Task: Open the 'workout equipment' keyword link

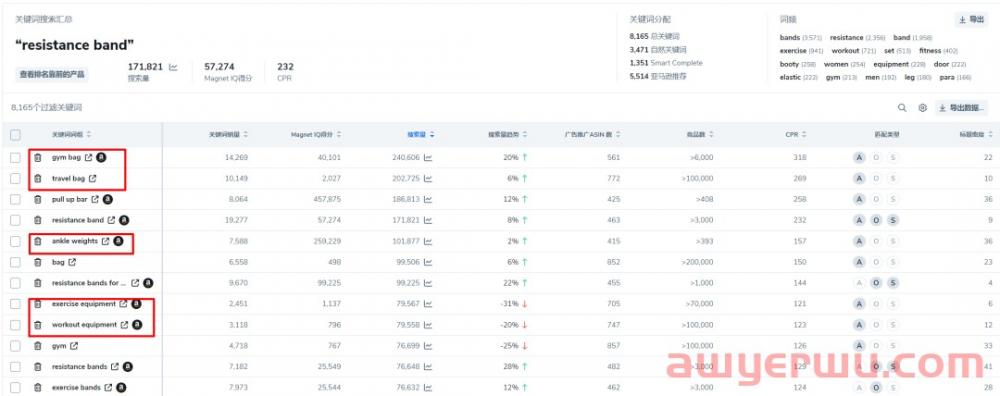Action: tap(84, 325)
